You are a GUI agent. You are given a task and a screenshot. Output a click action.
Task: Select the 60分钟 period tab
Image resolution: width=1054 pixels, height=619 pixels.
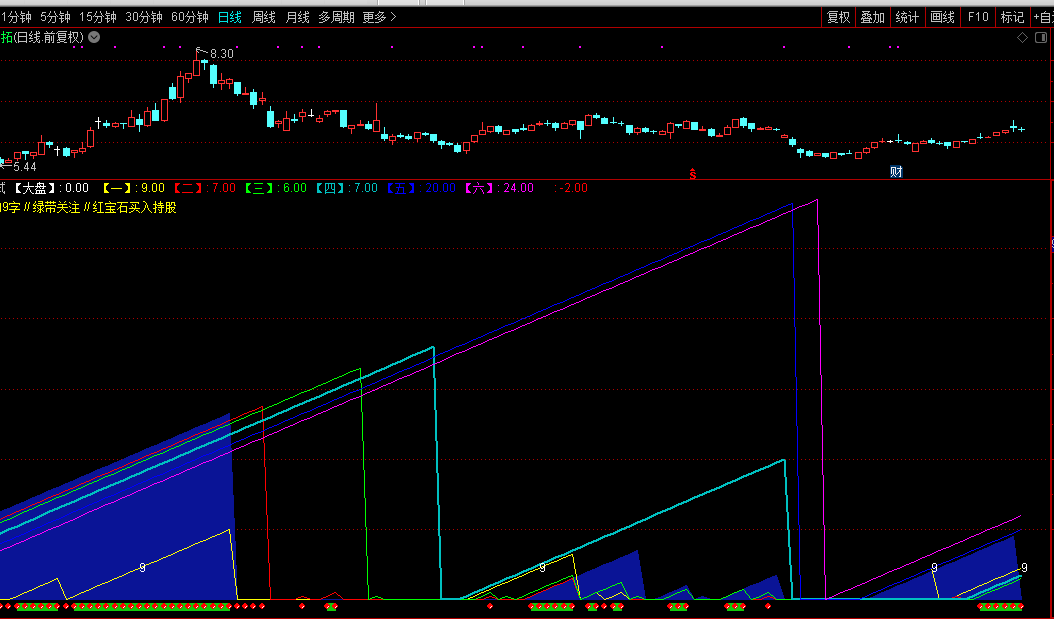click(x=189, y=17)
